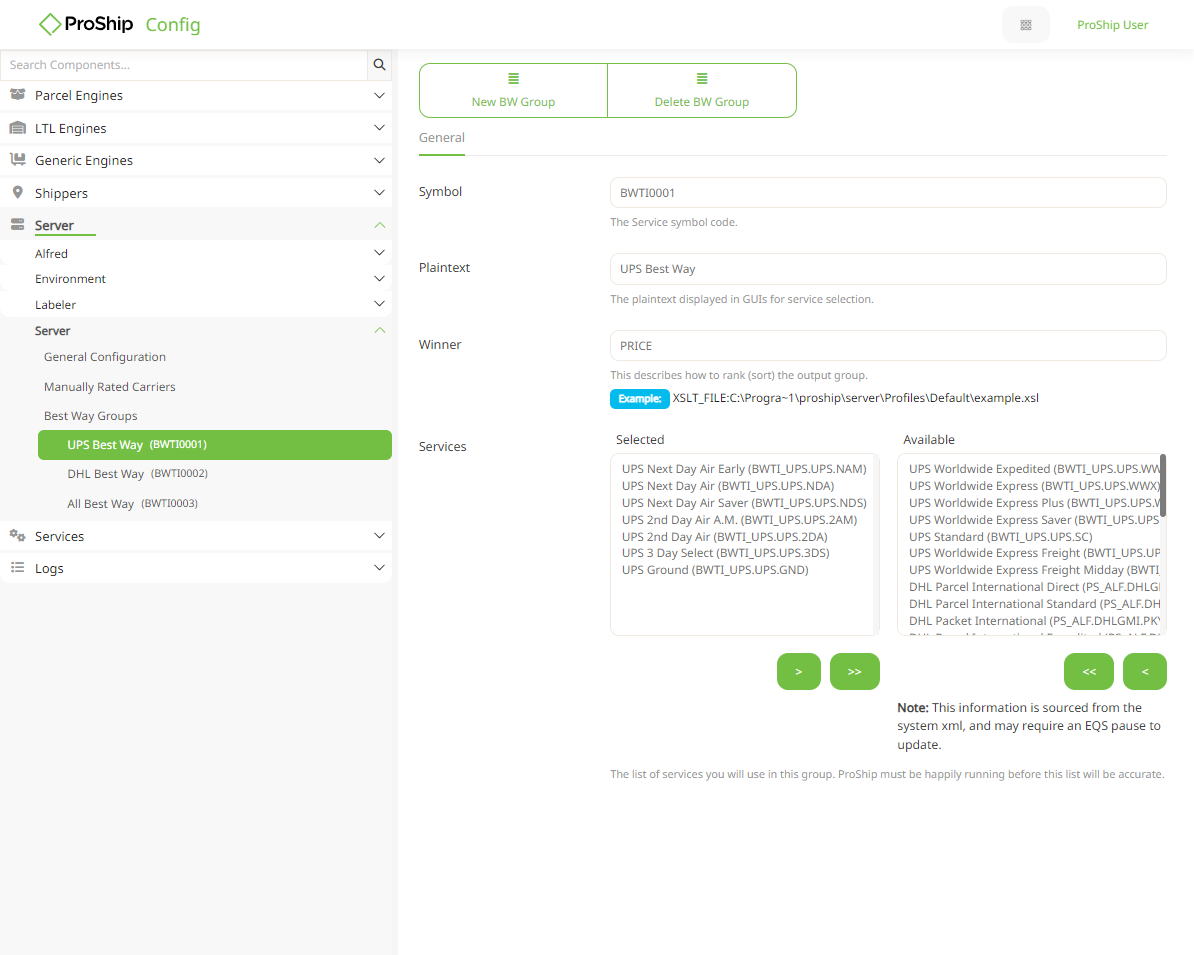Screen dimensions: 1194x955
Task: Select UPS 2nd Day Air A.M. entry
Action: [739, 520]
